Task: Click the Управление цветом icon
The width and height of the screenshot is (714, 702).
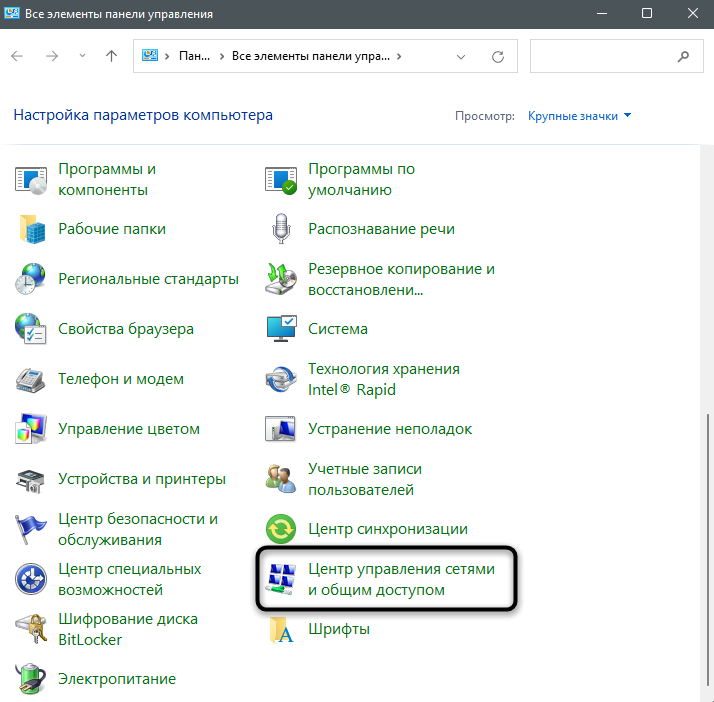Action: 31,429
